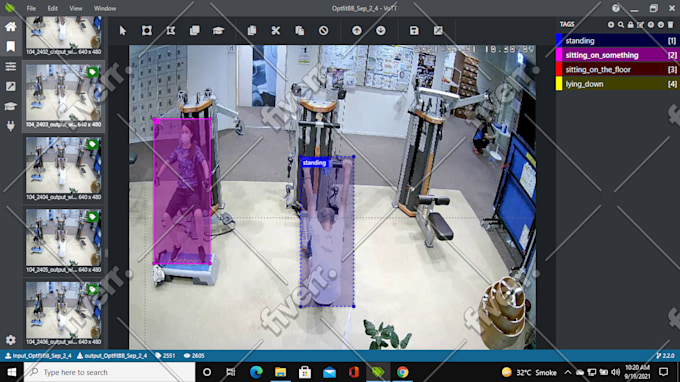
Task: Save the project with the disk icon
Action: (x=414, y=30)
